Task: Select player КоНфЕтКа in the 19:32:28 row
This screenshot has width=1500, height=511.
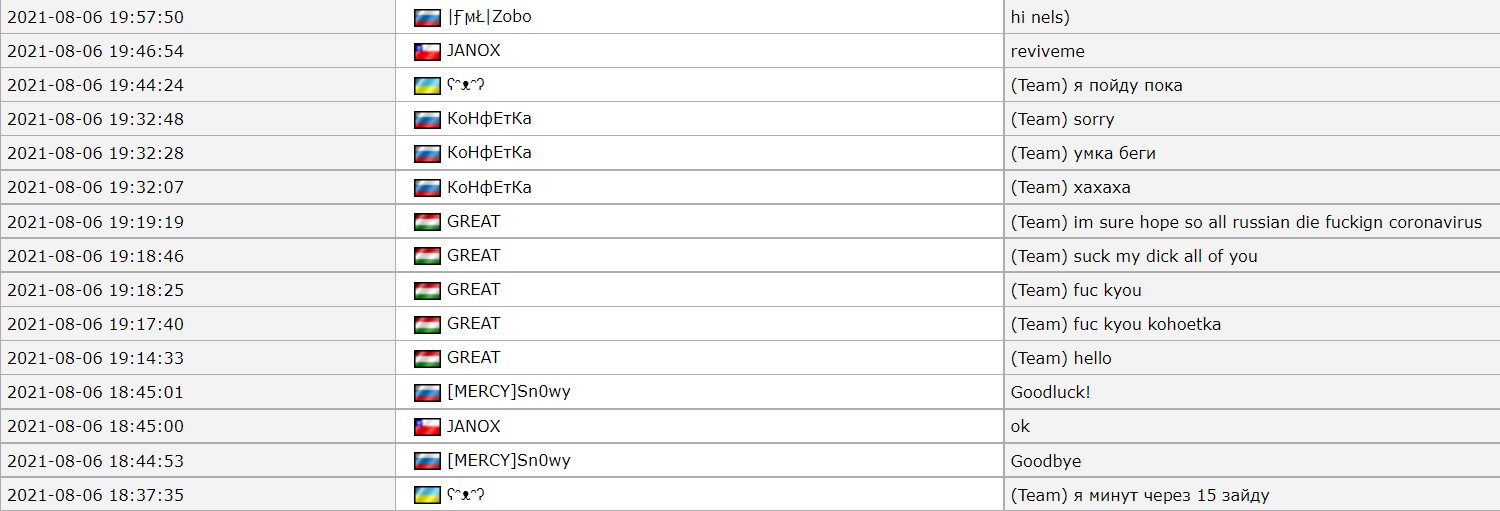Action: 489,153
